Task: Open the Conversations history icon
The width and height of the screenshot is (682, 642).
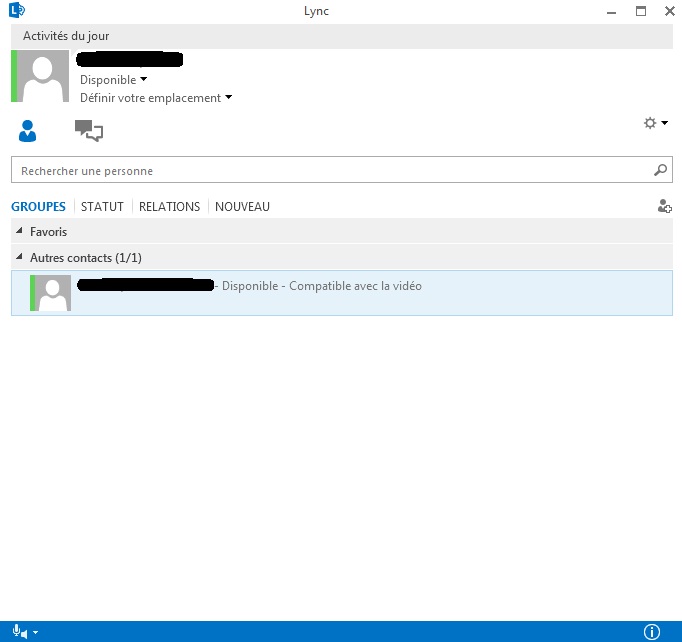Action: [x=89, y=130]
